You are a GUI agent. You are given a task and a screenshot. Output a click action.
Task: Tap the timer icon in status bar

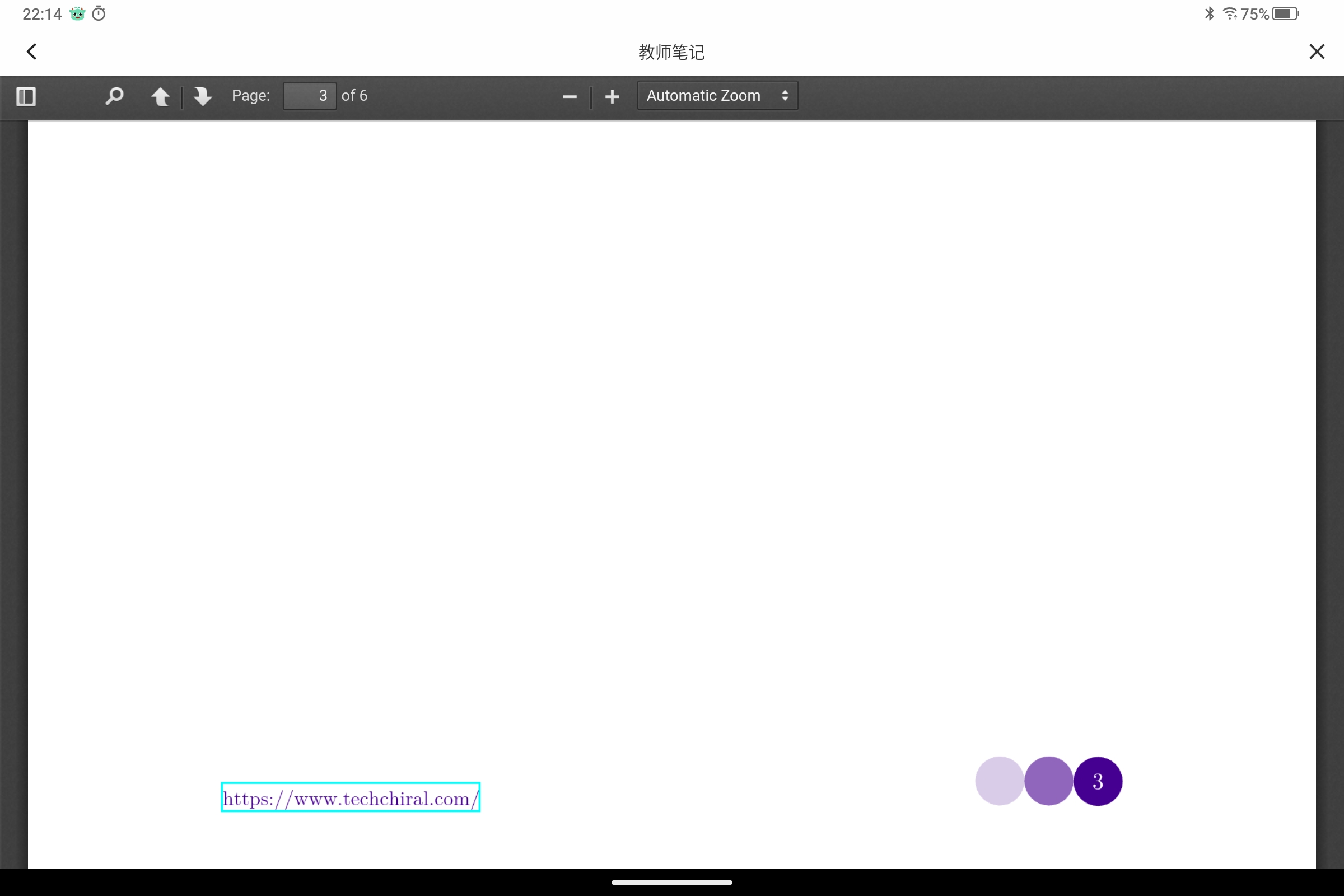point(99,13)
